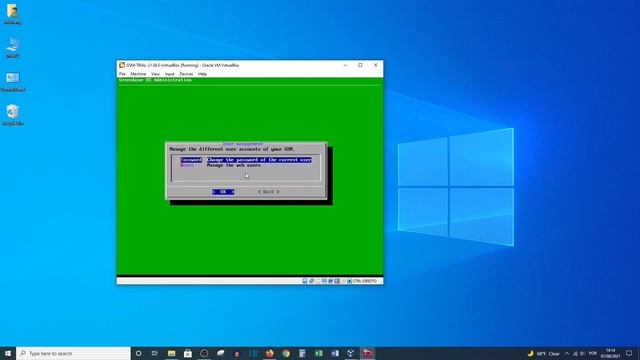640x360 pixels.
Task: Select the control panel desktop icon
Action: (13, 81)
